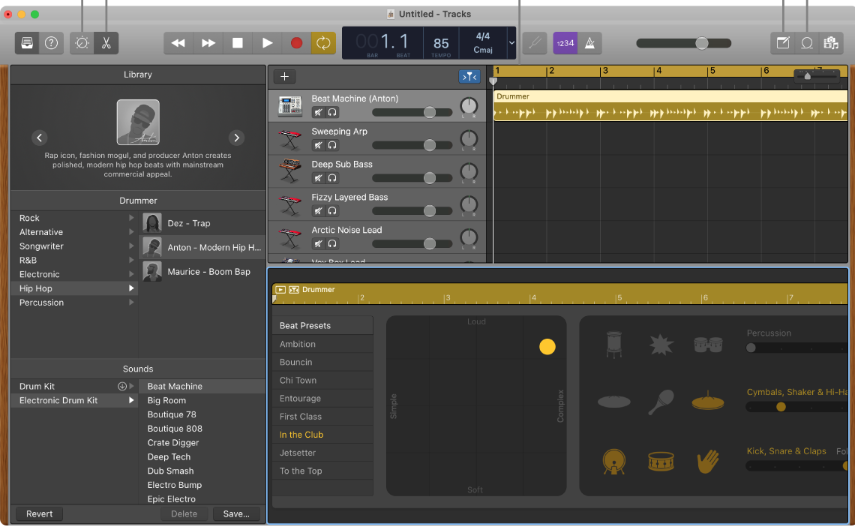Show previous drummer with left arrow
855x526 pixels.
click(39, 137)
